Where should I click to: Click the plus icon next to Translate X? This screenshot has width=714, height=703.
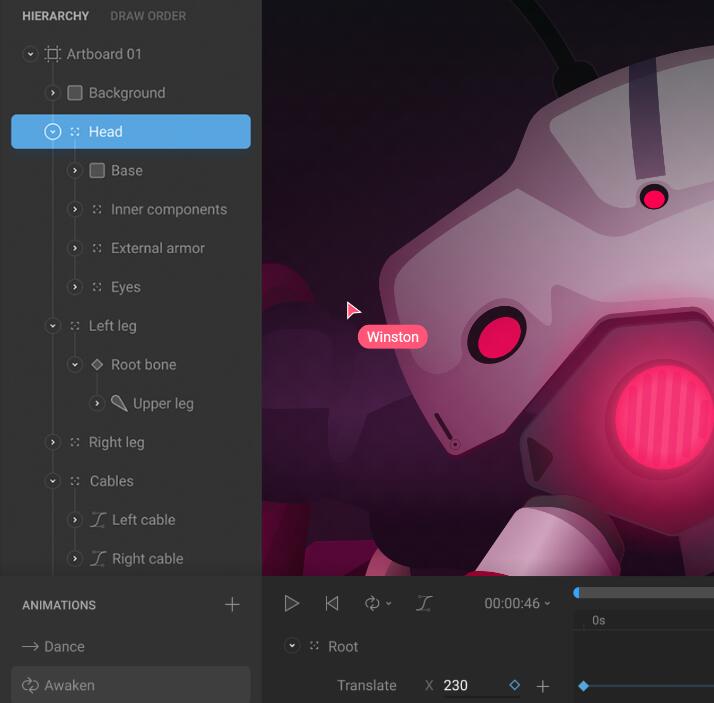543,686
